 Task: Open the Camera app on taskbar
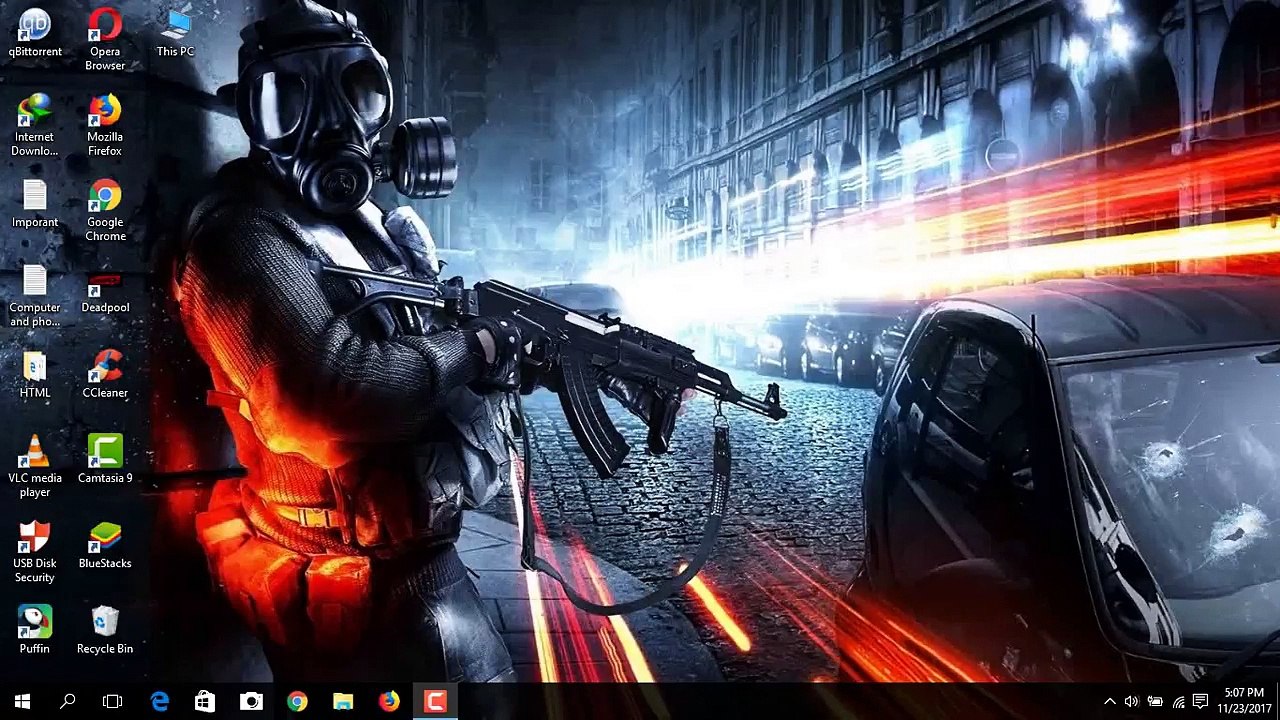(251, 702)
